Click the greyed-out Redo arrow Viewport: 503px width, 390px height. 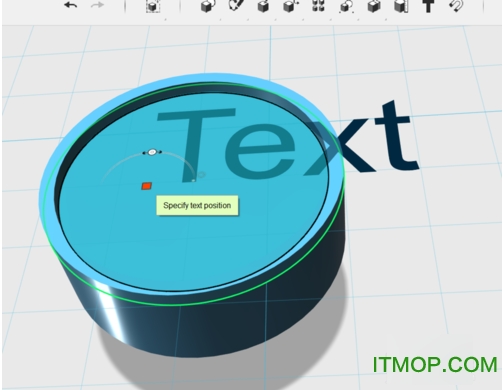[97, 5]
